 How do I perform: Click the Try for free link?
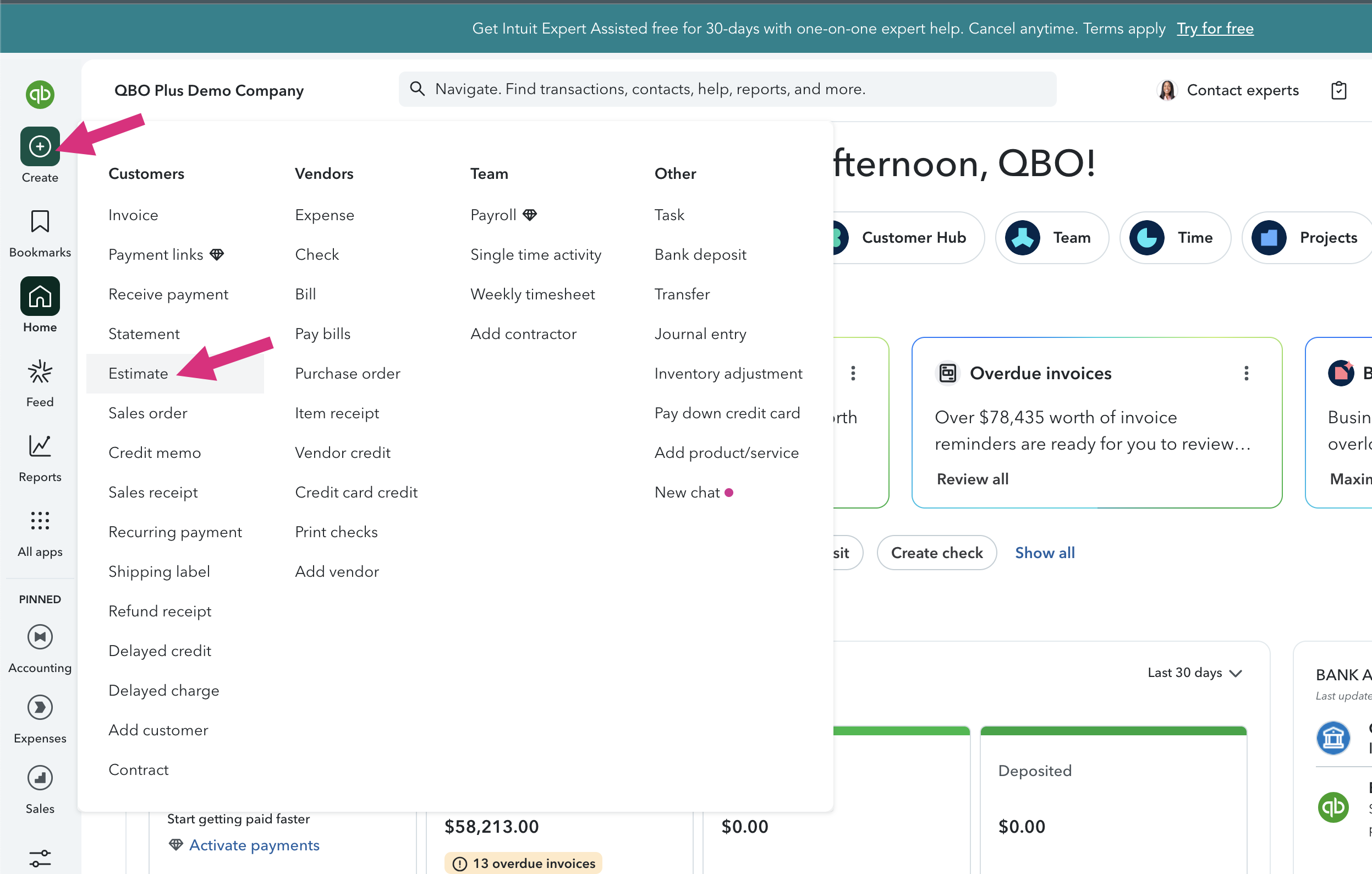click(1215, 28)
